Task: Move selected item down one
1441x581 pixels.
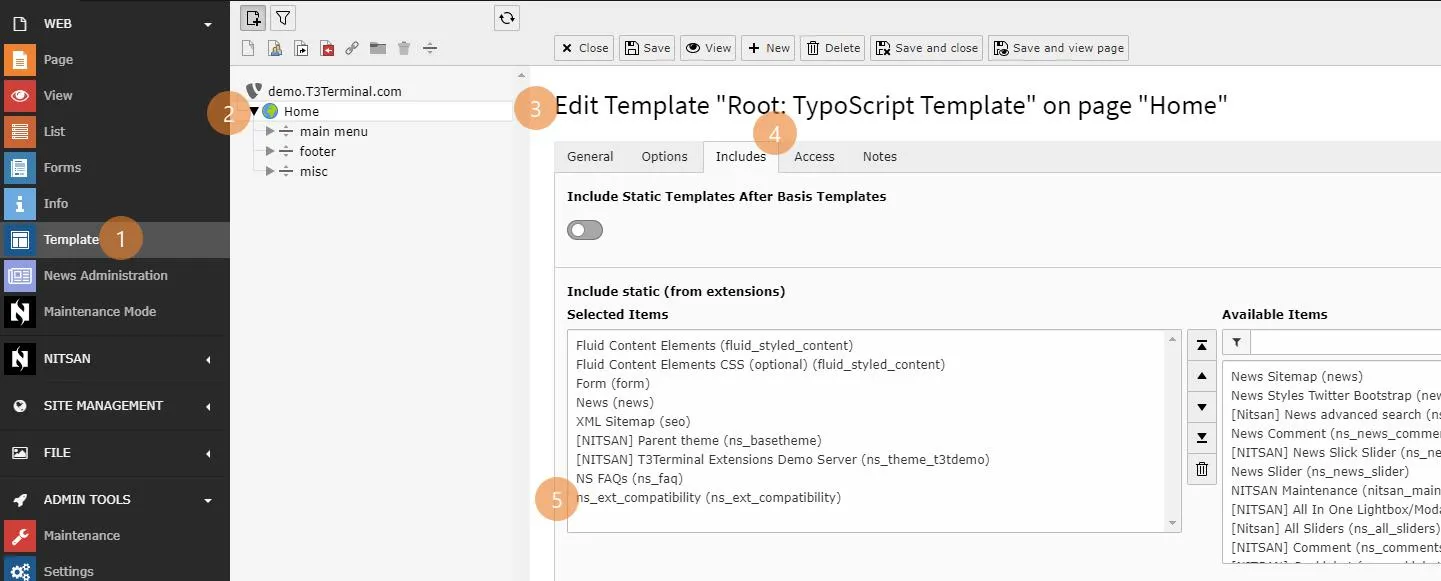Action: tap(1202, 407)
